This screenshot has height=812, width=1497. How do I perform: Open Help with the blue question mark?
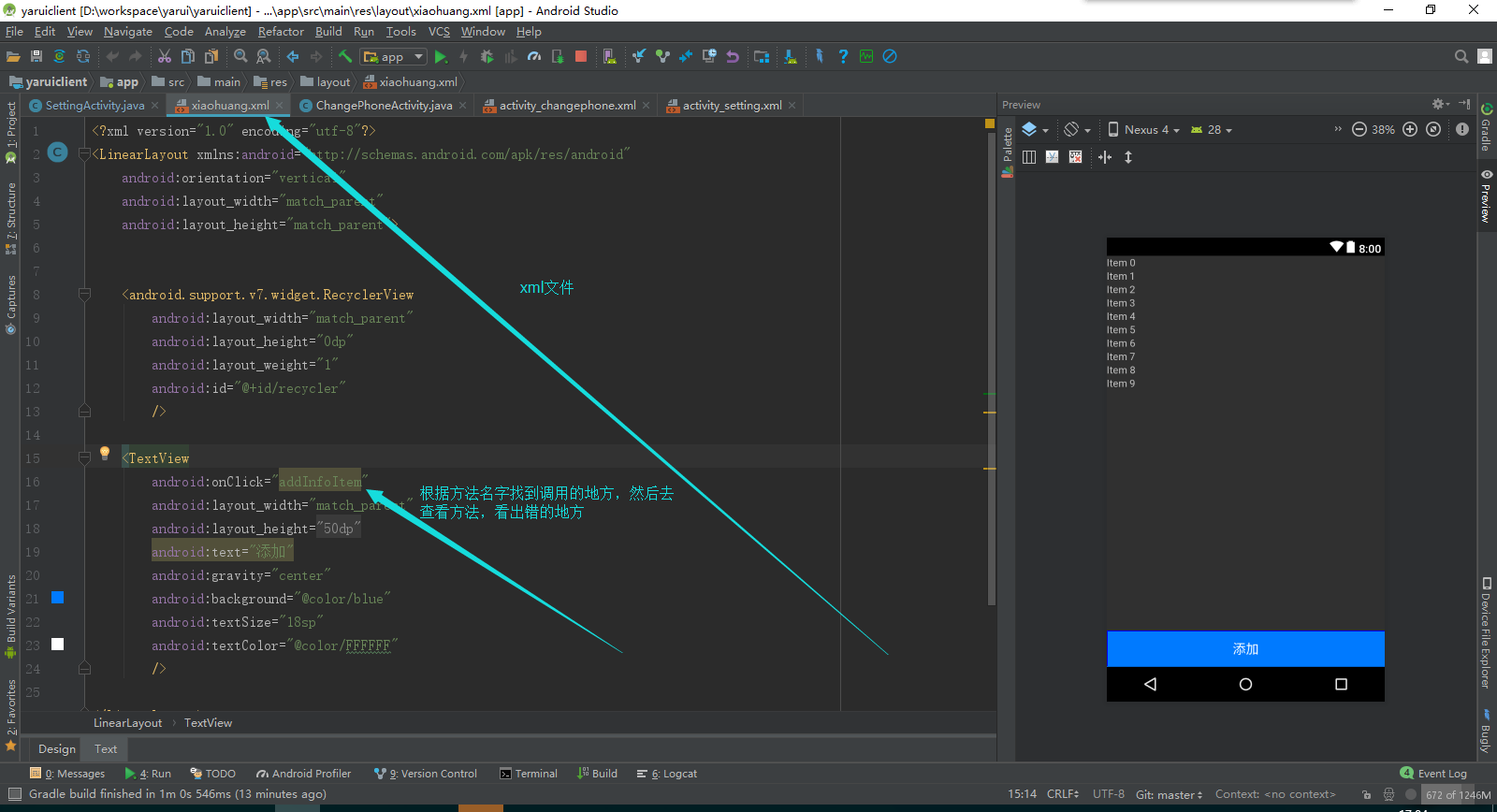843,56
